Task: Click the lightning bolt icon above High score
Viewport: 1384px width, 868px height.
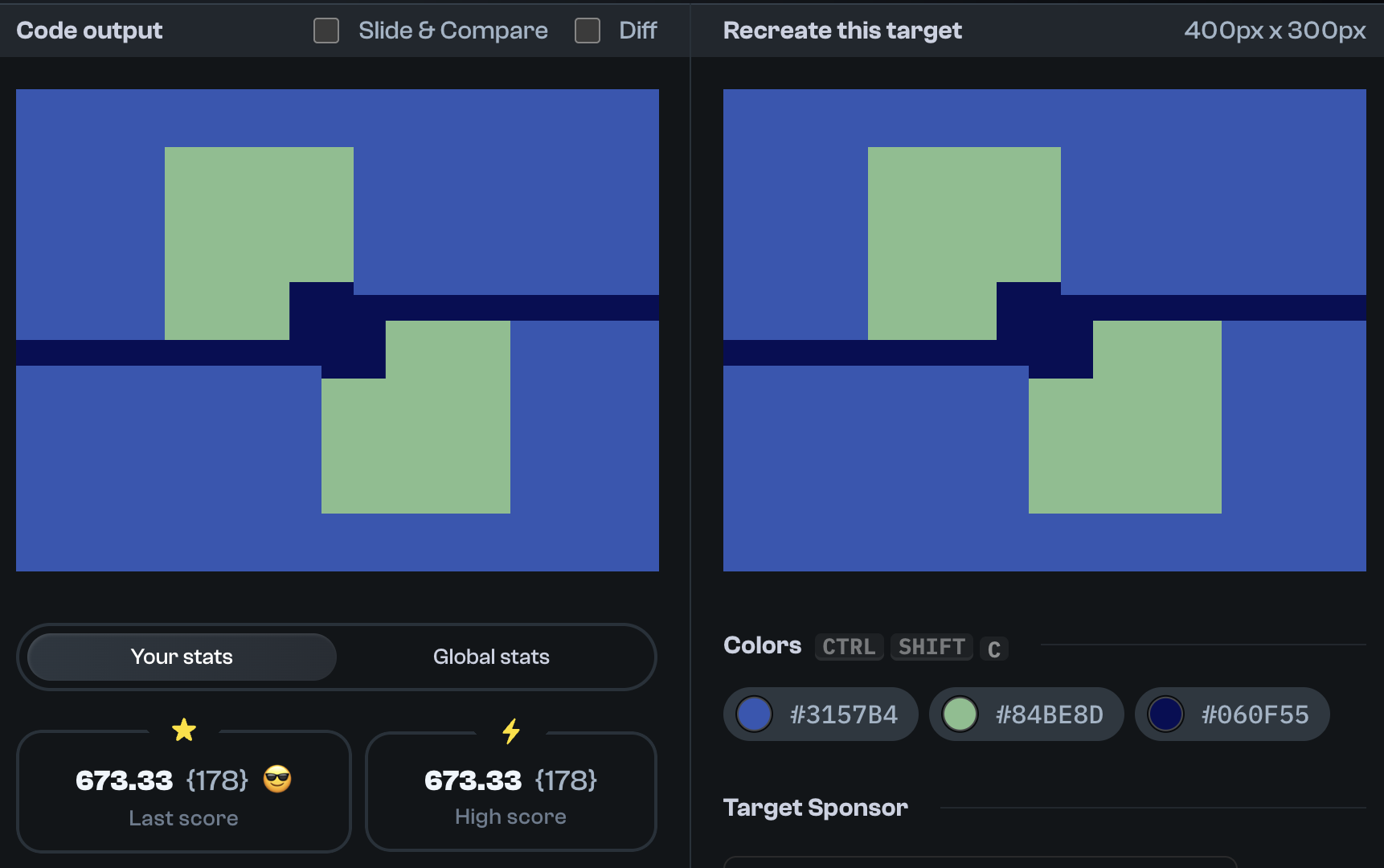Action: point(511,731)
